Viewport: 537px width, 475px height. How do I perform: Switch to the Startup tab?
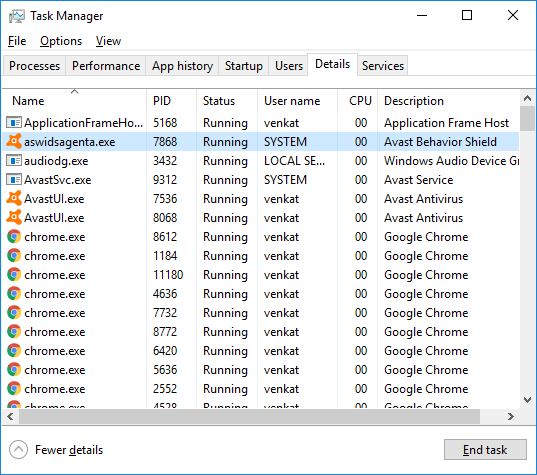[243, 66]
